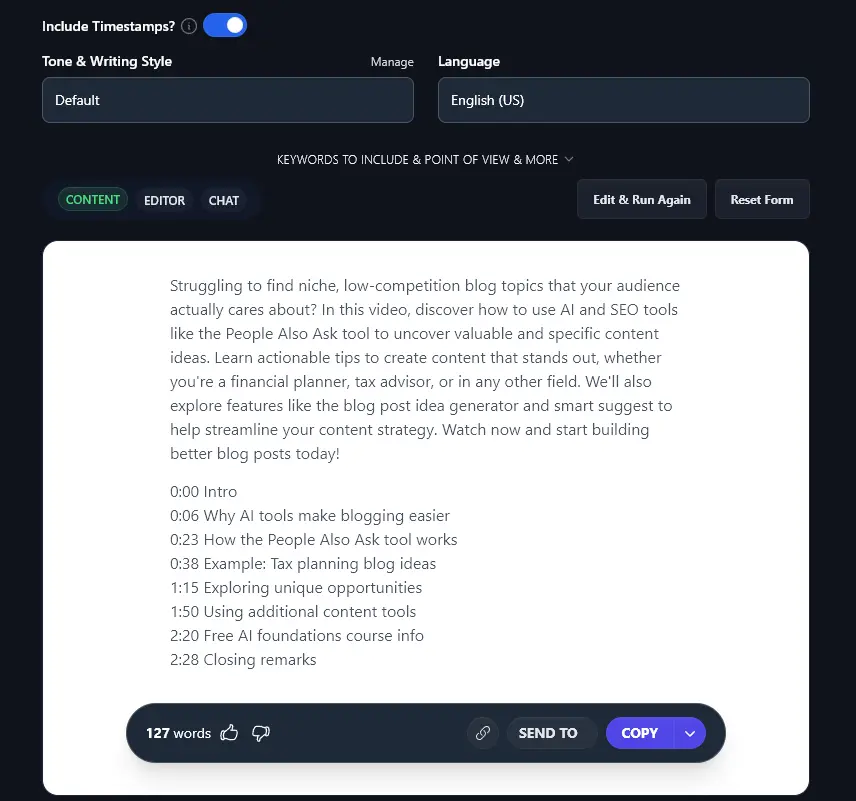The width and height of the screenshot is (856, 801).
Task: Disable the Include Timestamps toggle
Action: pyautogui.click(x=224, y=25)
